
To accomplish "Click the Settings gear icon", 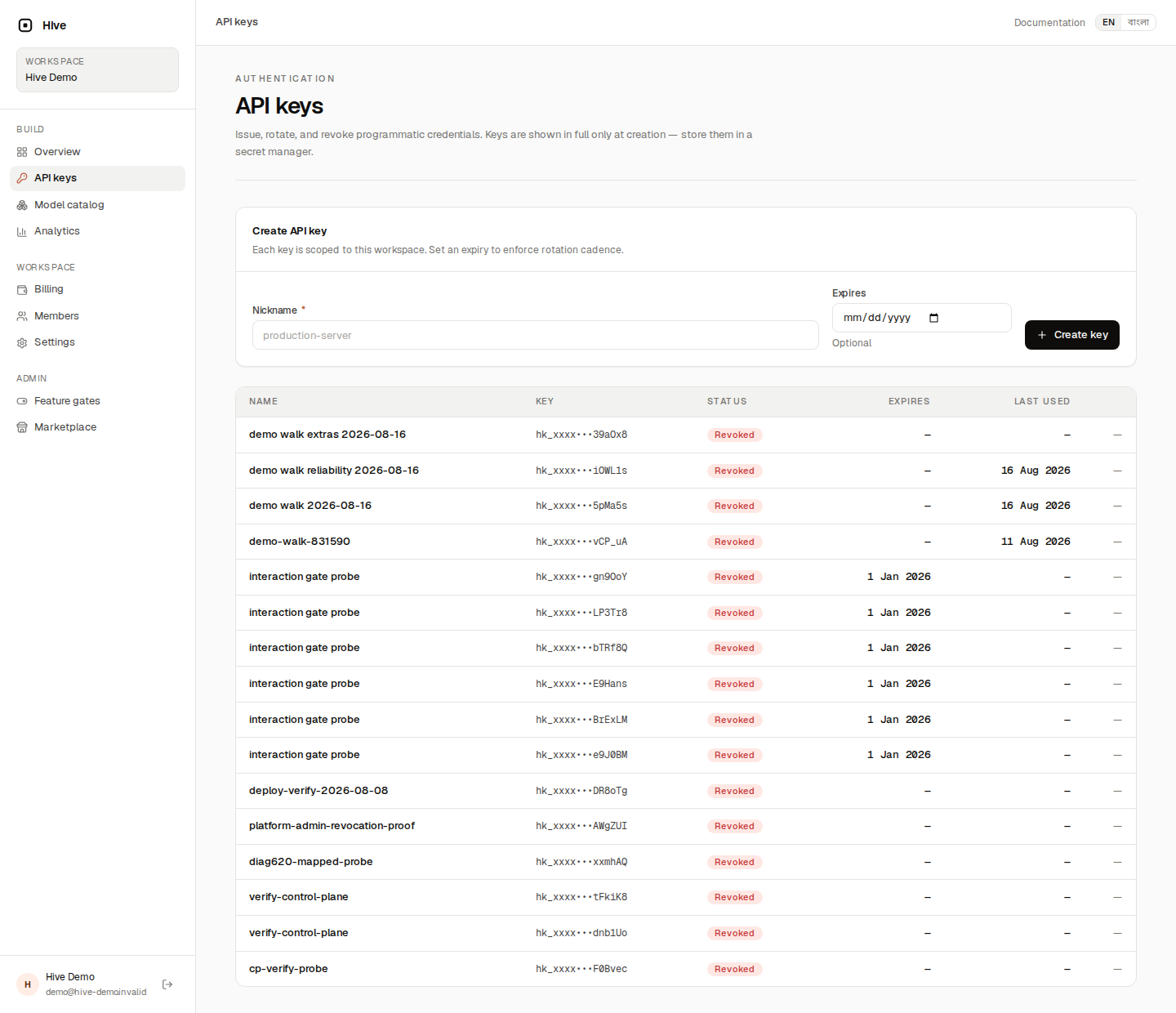I will click(x=22, y=342).
